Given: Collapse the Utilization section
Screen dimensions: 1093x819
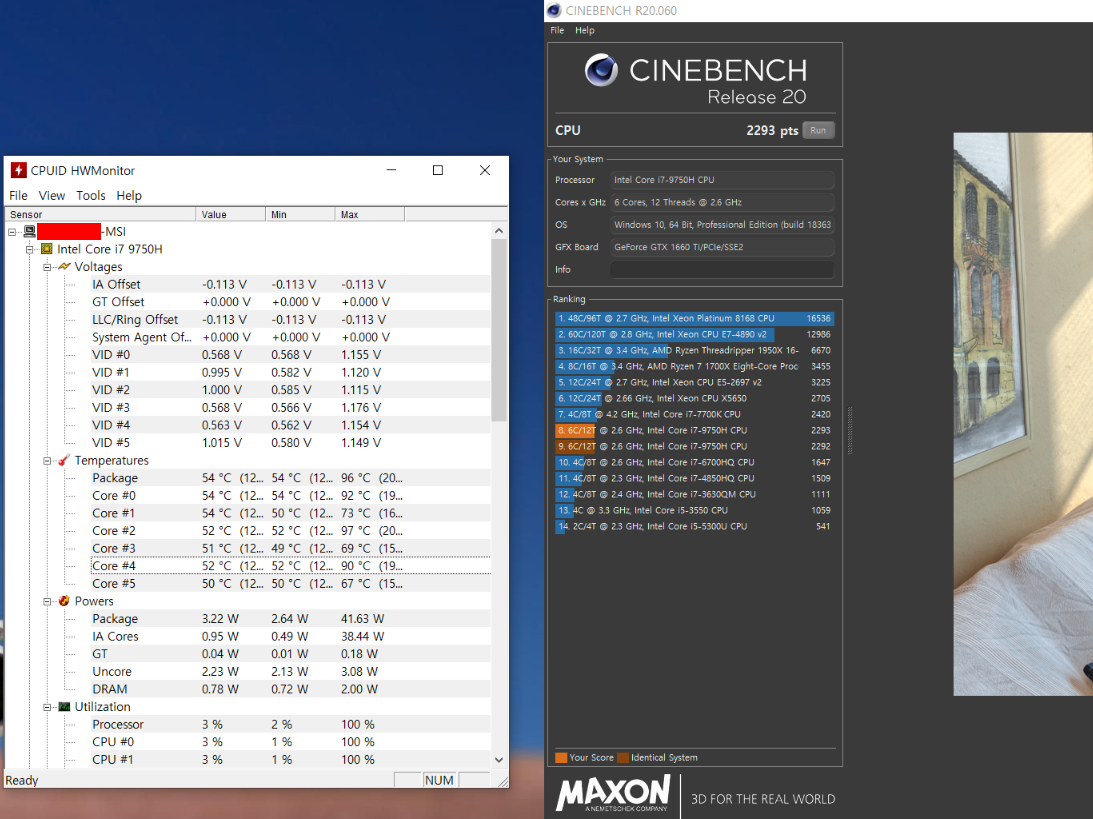Looking at the screenshot, I should 47,707.
